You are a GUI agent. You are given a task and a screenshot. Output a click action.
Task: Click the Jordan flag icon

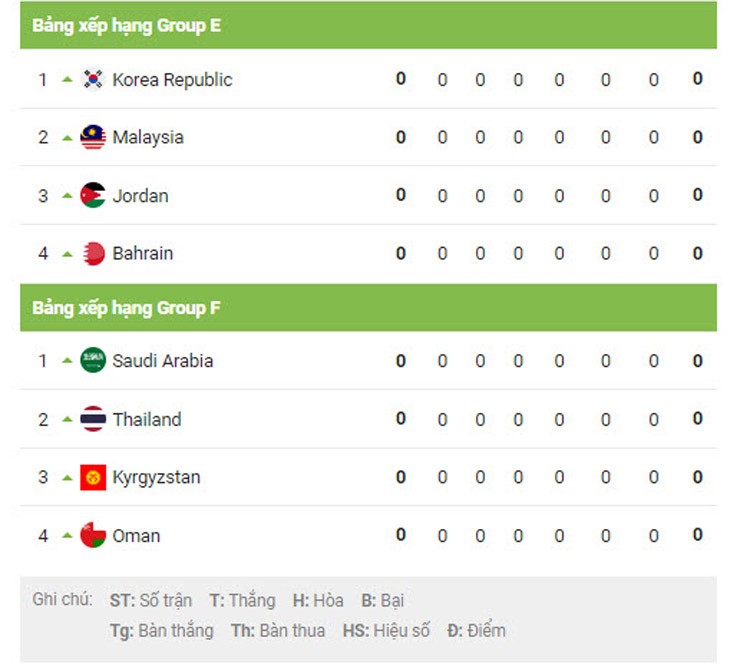(x=93, y=195)
